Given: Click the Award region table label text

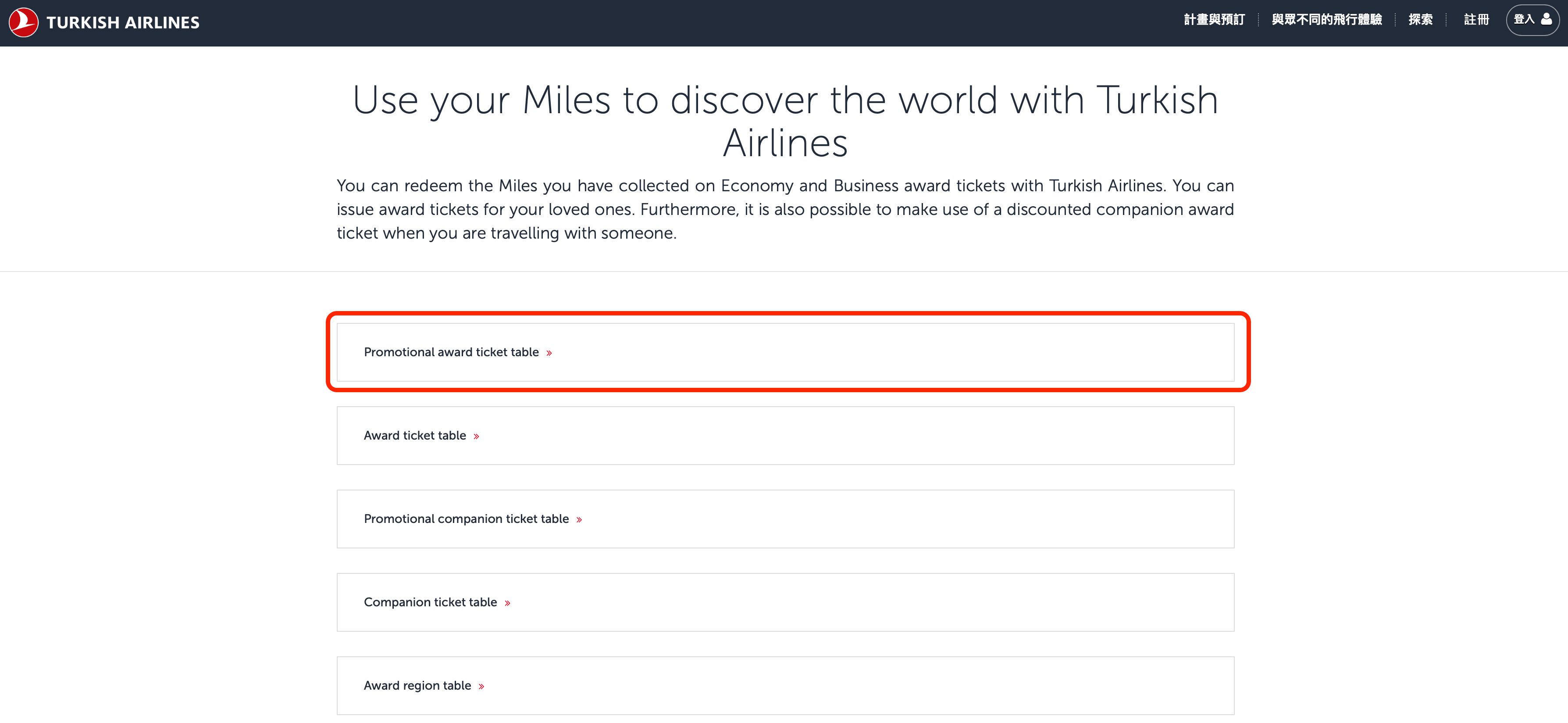Looking at the screenshot, I should click(417, 686).
